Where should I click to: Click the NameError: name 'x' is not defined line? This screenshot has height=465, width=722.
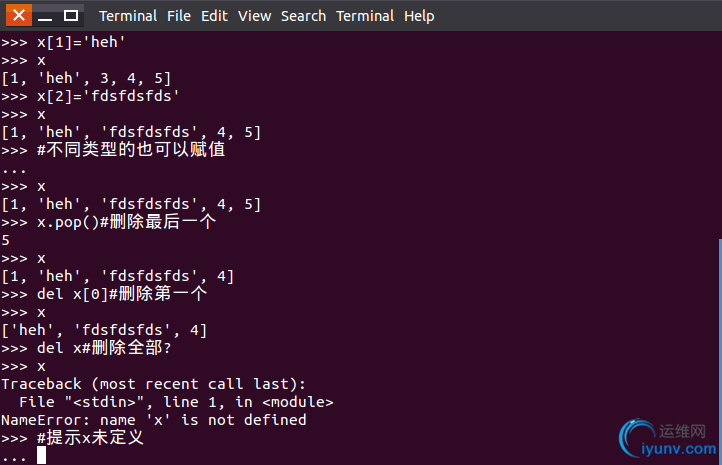pyautogui.click(x=154, y=420)
